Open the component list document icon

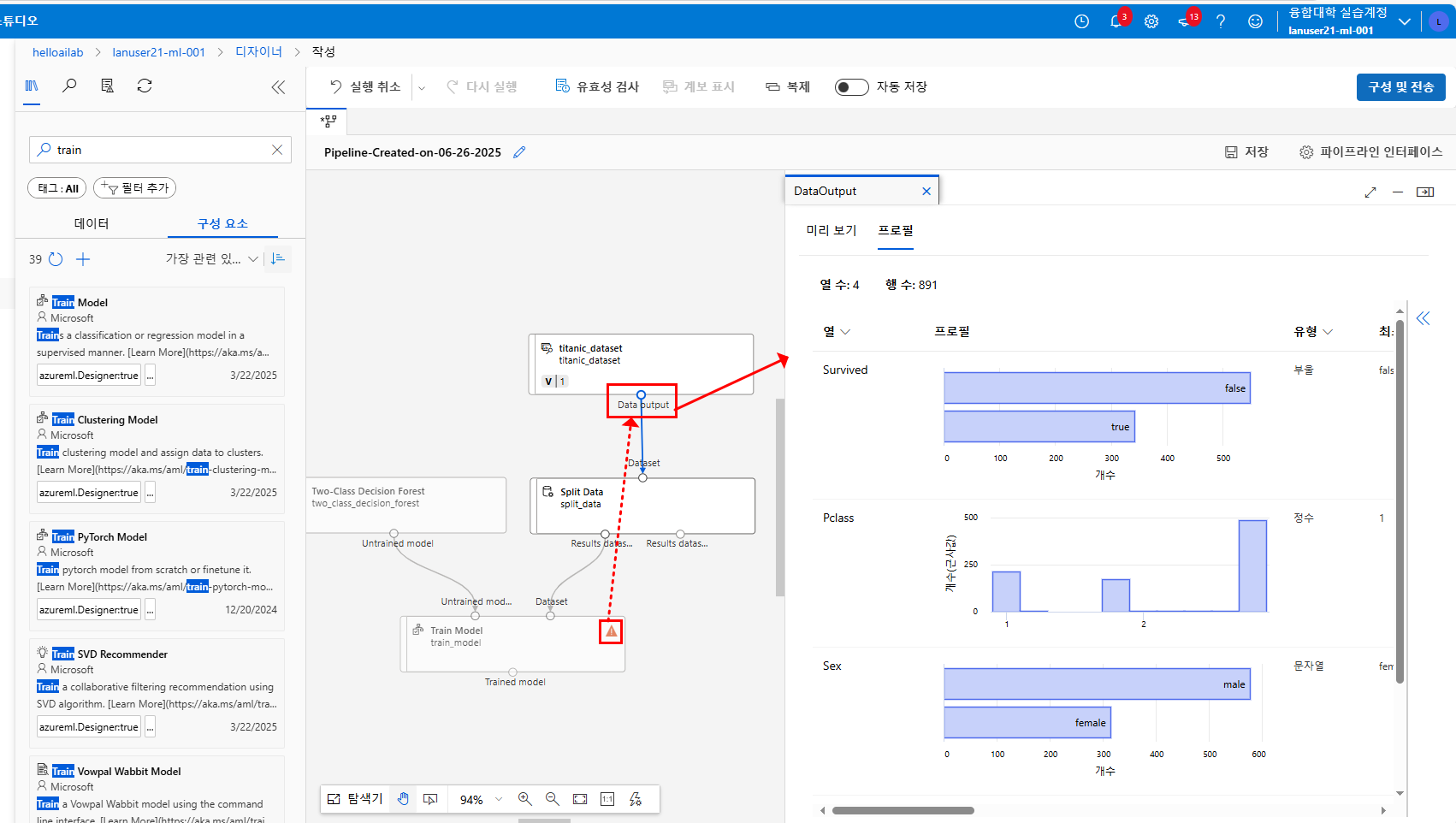pos(107,86)
